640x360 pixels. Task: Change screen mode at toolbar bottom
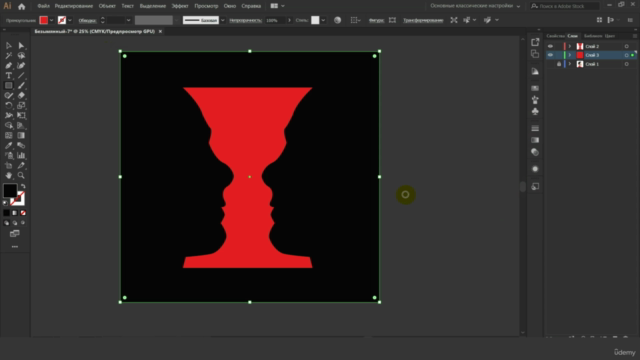pos(15,234)
